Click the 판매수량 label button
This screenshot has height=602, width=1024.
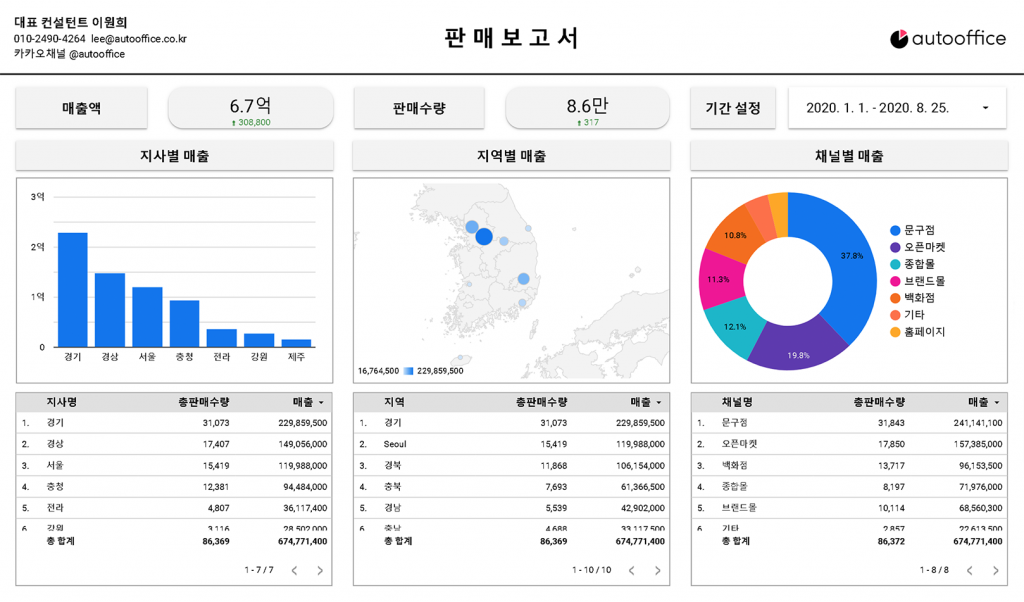tap(419, 108)
